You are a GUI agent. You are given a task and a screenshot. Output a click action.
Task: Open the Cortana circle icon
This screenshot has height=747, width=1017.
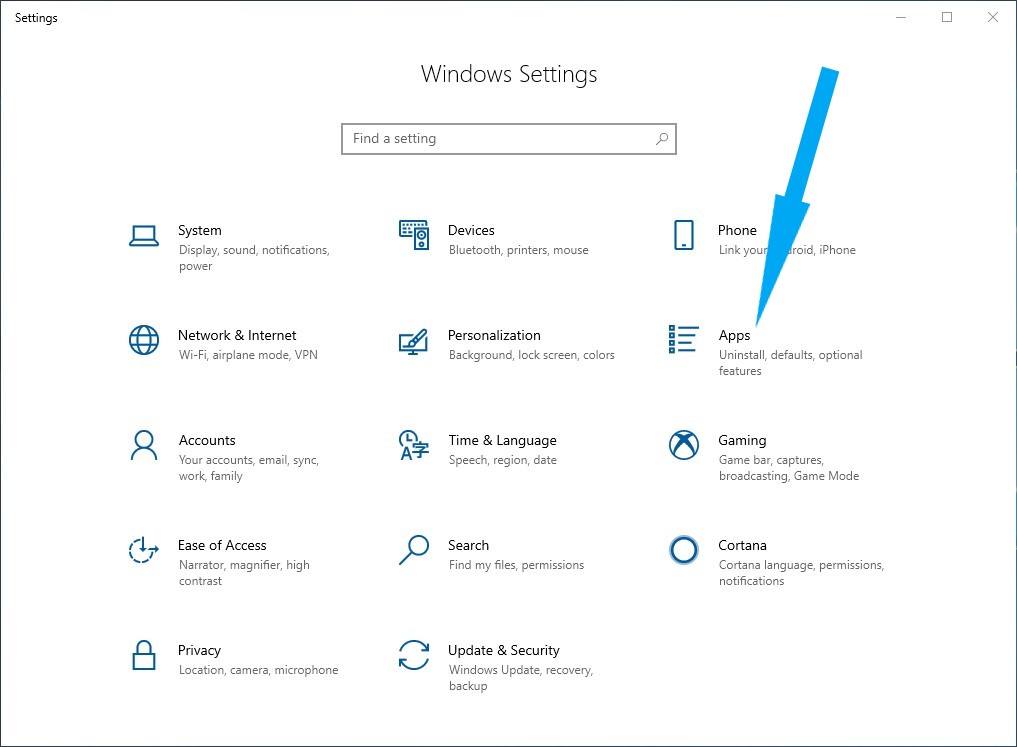684,550
